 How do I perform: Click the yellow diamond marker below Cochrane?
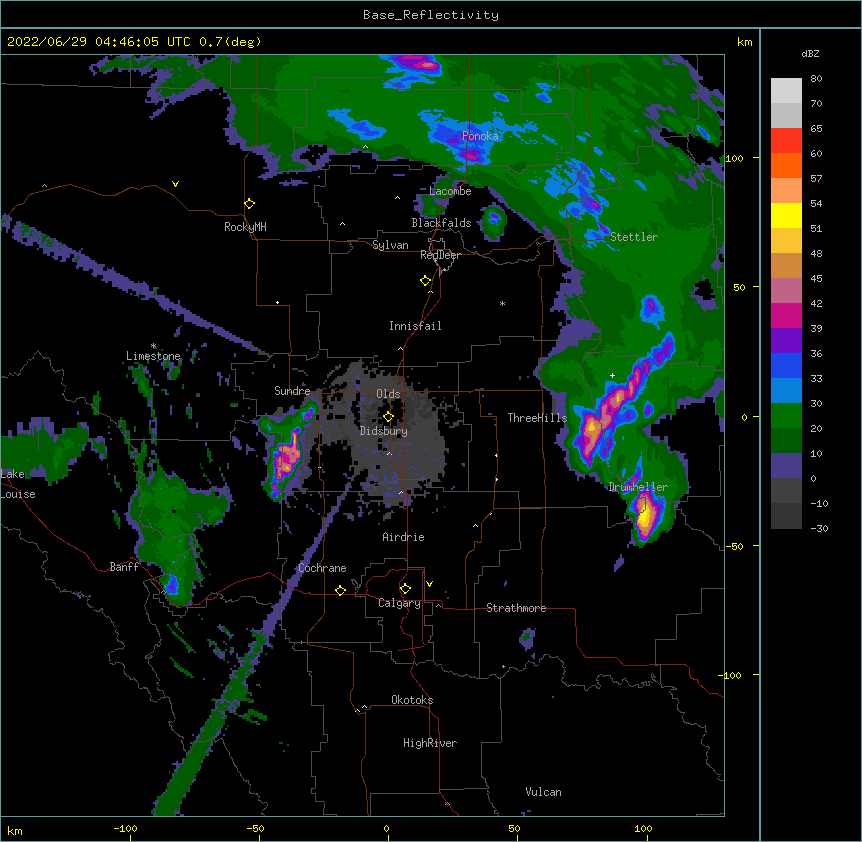coord(340,590)
